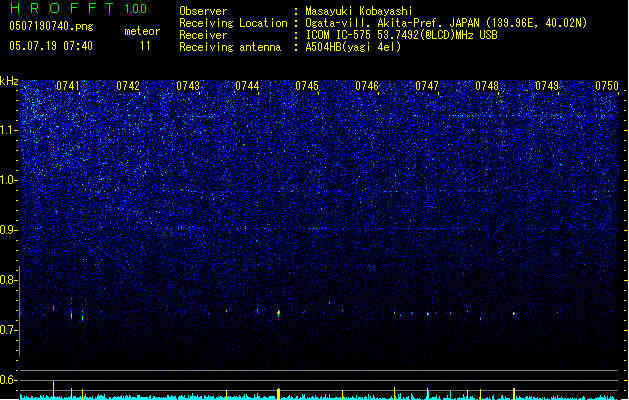The image size is (629, 400).
Task: Click the 0746 time marker
Action: pyautogui.click(x=367, y=86)
